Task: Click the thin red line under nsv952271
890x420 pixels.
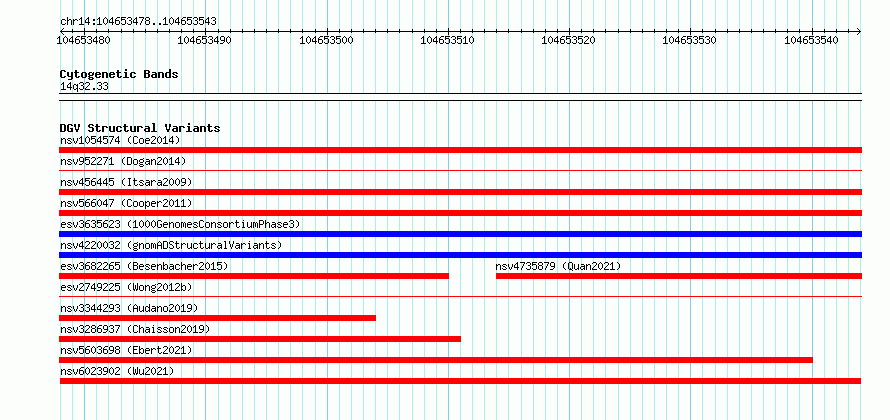Action: (460, 170)
